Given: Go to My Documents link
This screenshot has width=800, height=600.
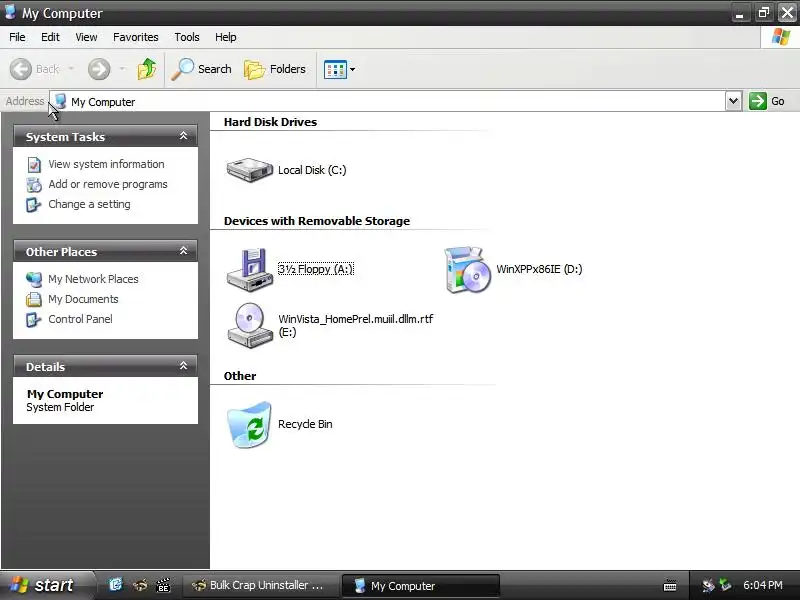Looking at the screenshot, I should click(x=83, y=299).
